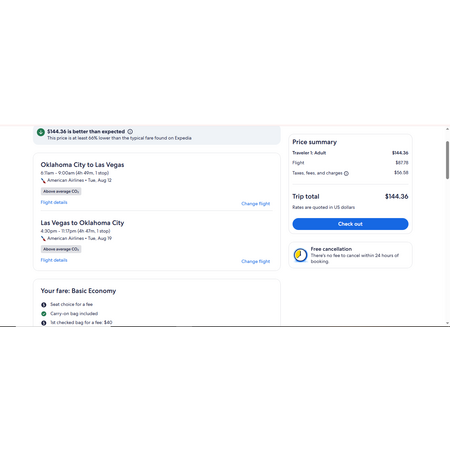Click the vertical scrollbar thumb
450x450 pixels.
(447, 160)
